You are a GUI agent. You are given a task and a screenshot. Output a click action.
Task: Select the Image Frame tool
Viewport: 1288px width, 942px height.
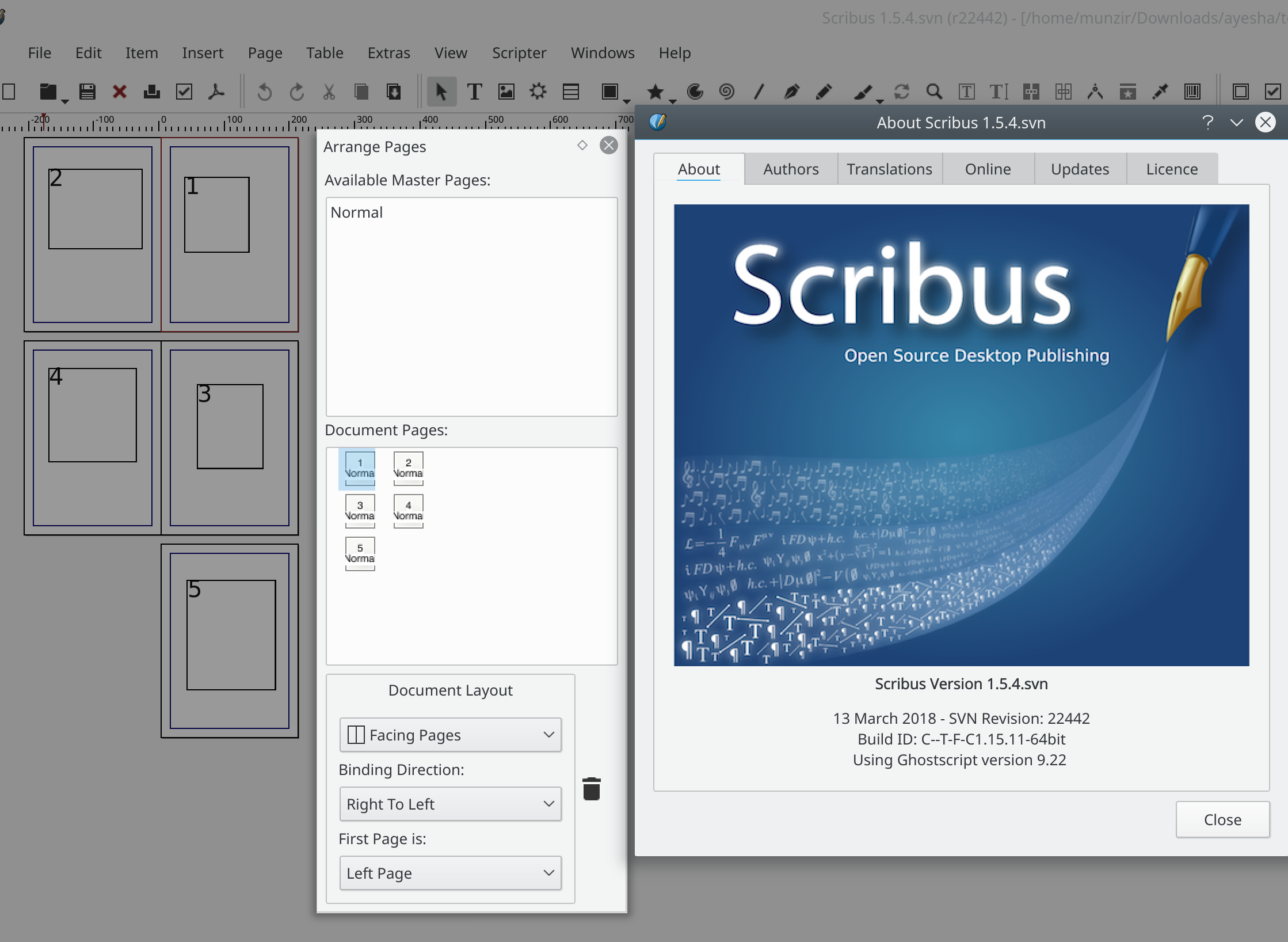[x=506, y=92]
